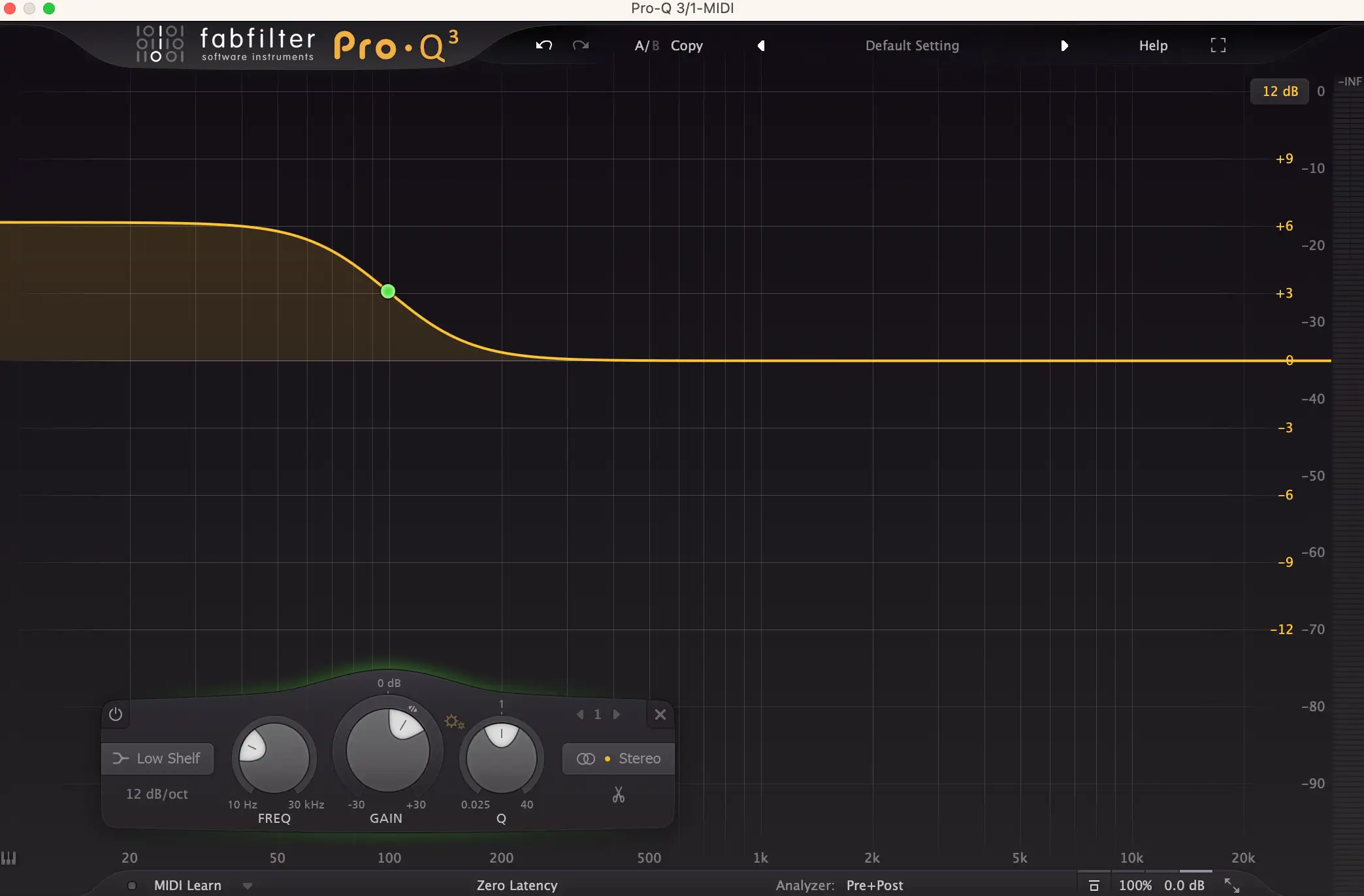
Task: Open the 12 dB/oct slope menu
Action: click(x=157, y=793)
